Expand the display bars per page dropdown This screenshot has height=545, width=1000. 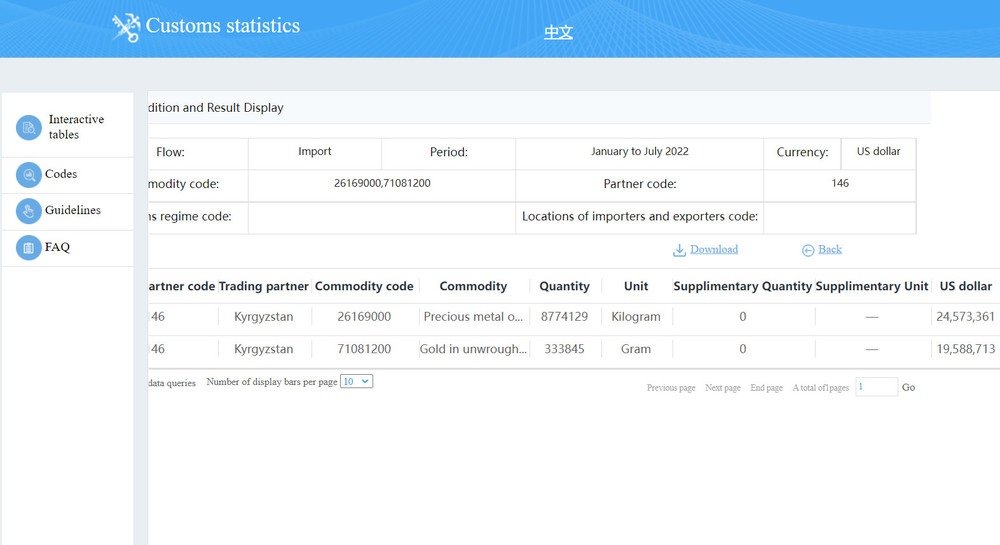[356, 382]
